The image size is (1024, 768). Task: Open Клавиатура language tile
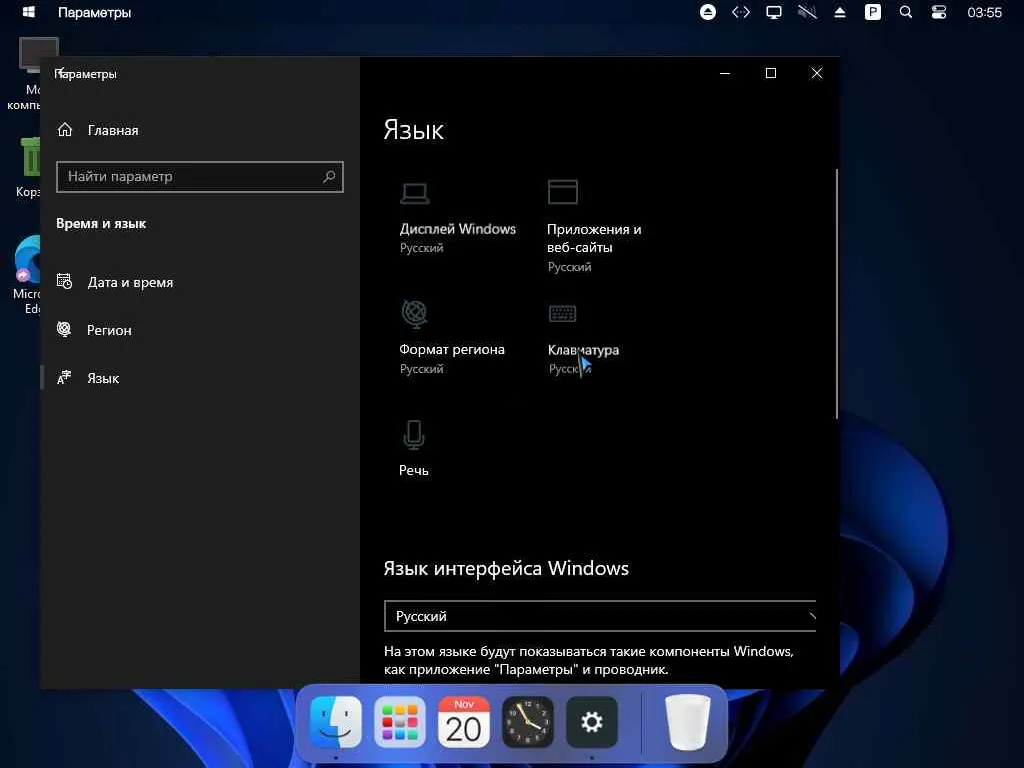[583, 340]
